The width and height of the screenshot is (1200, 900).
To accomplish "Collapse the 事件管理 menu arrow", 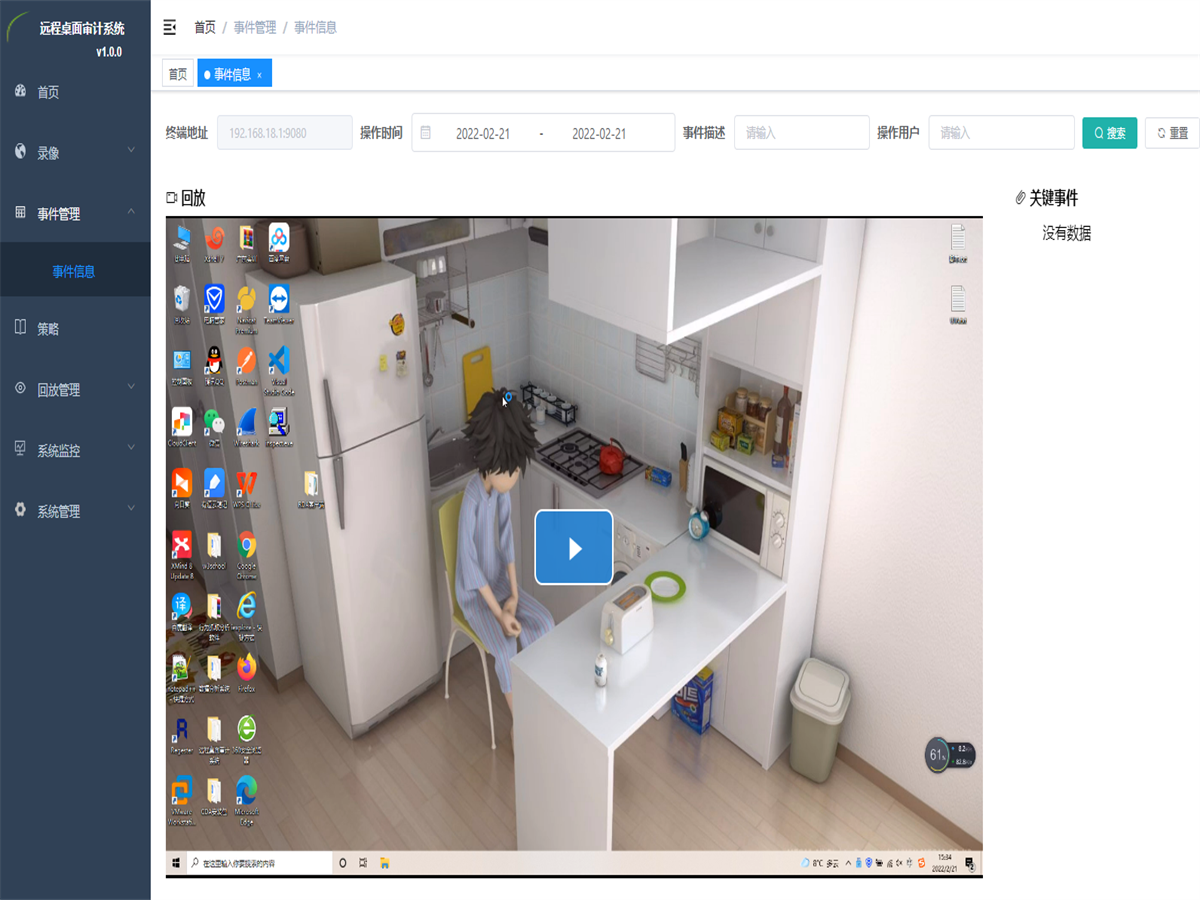I will (x=131, y=212).
